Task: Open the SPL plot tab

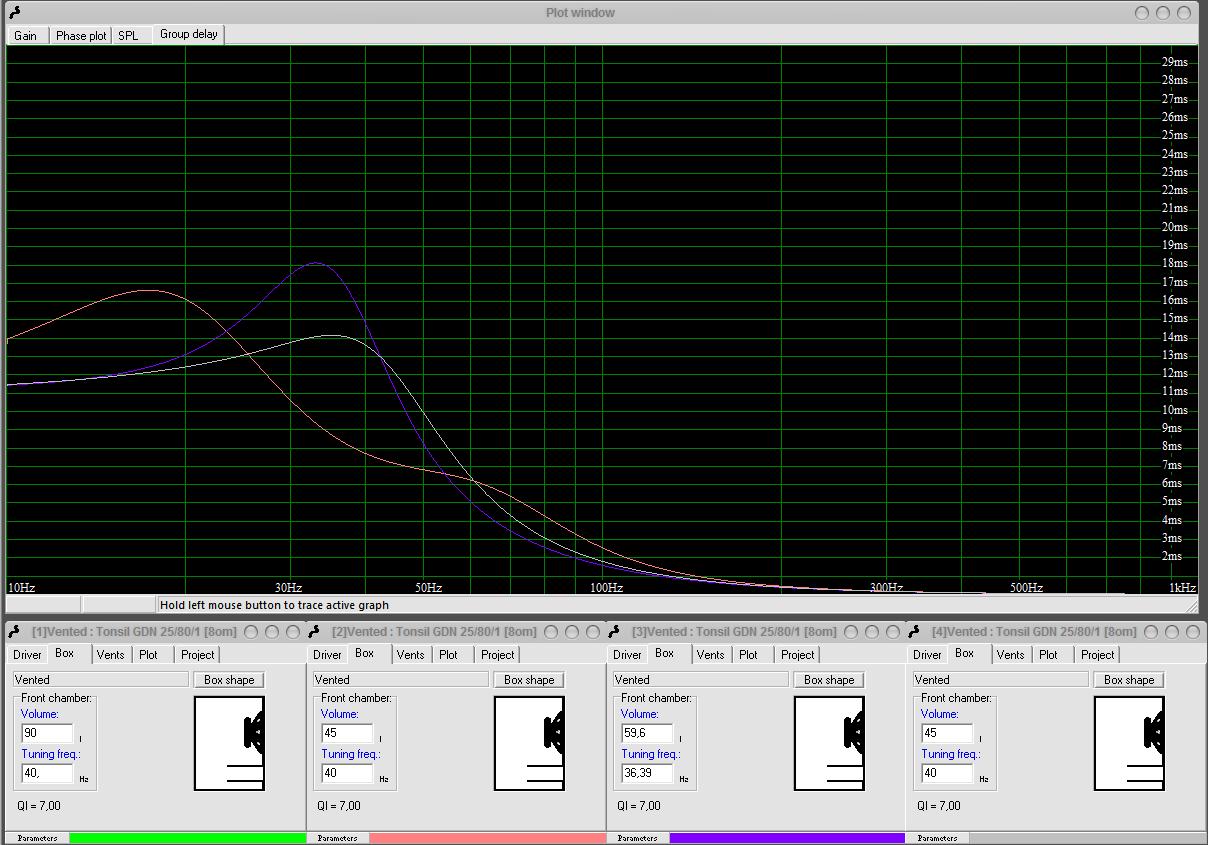Action: coord(128,36)
